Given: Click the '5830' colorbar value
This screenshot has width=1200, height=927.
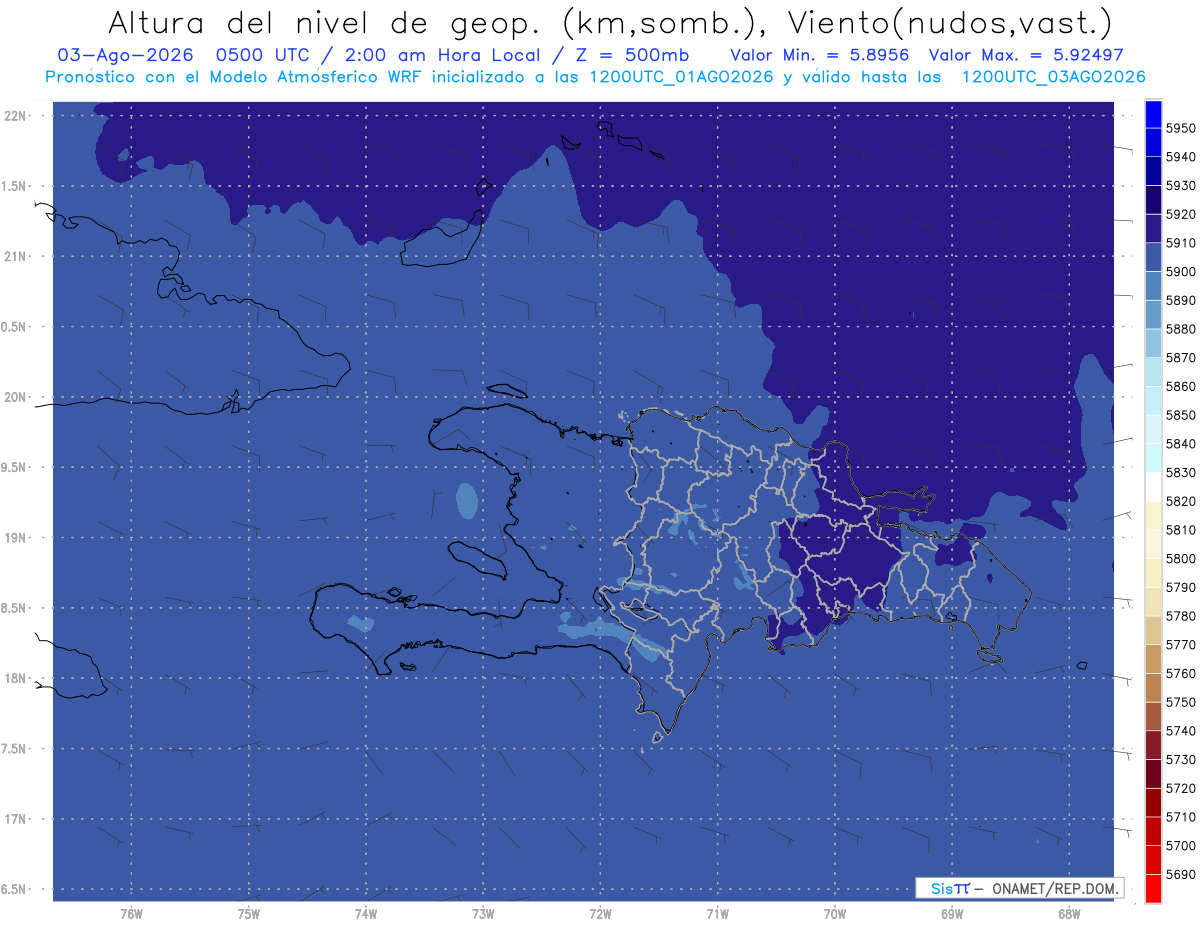Looking at the screenshot, I should [x=1181, y=472].
